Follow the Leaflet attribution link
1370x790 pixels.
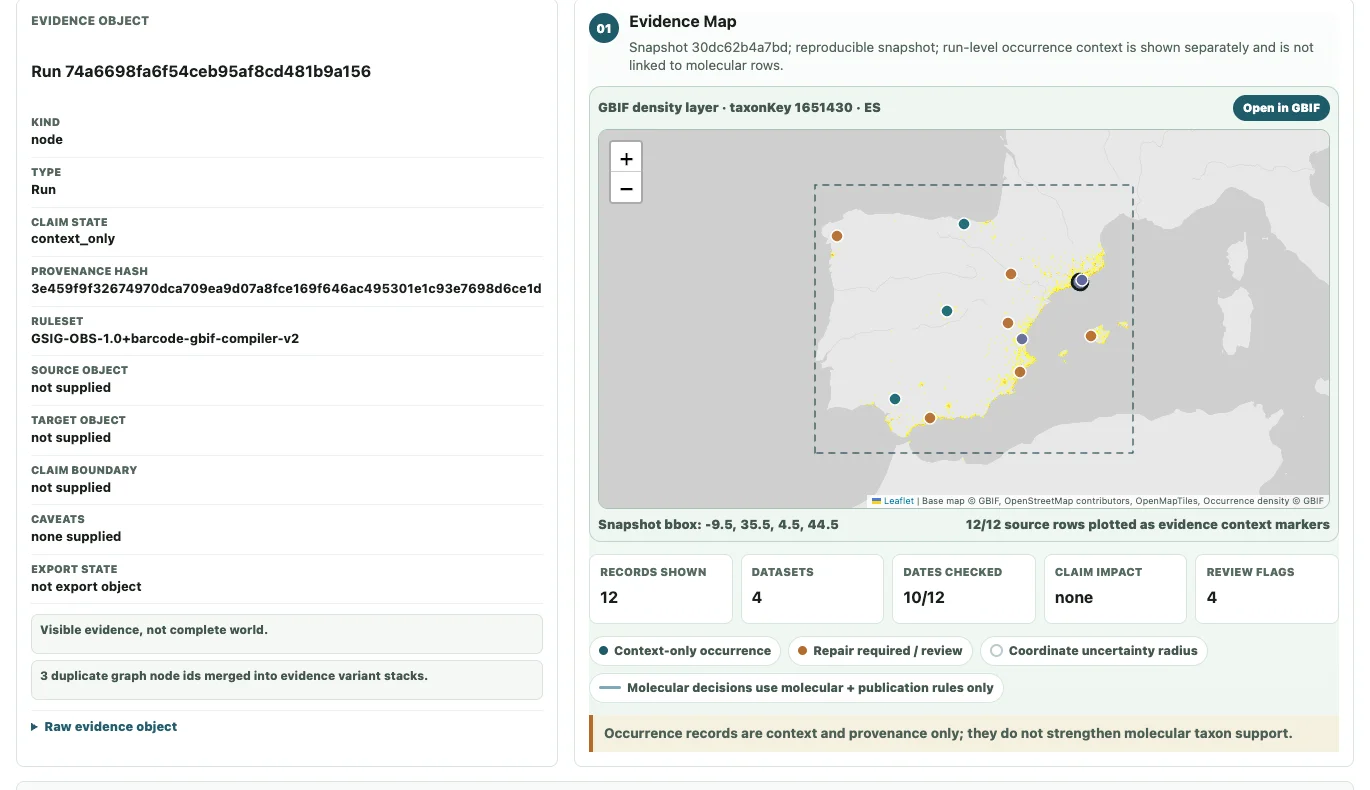coord(898,501)
